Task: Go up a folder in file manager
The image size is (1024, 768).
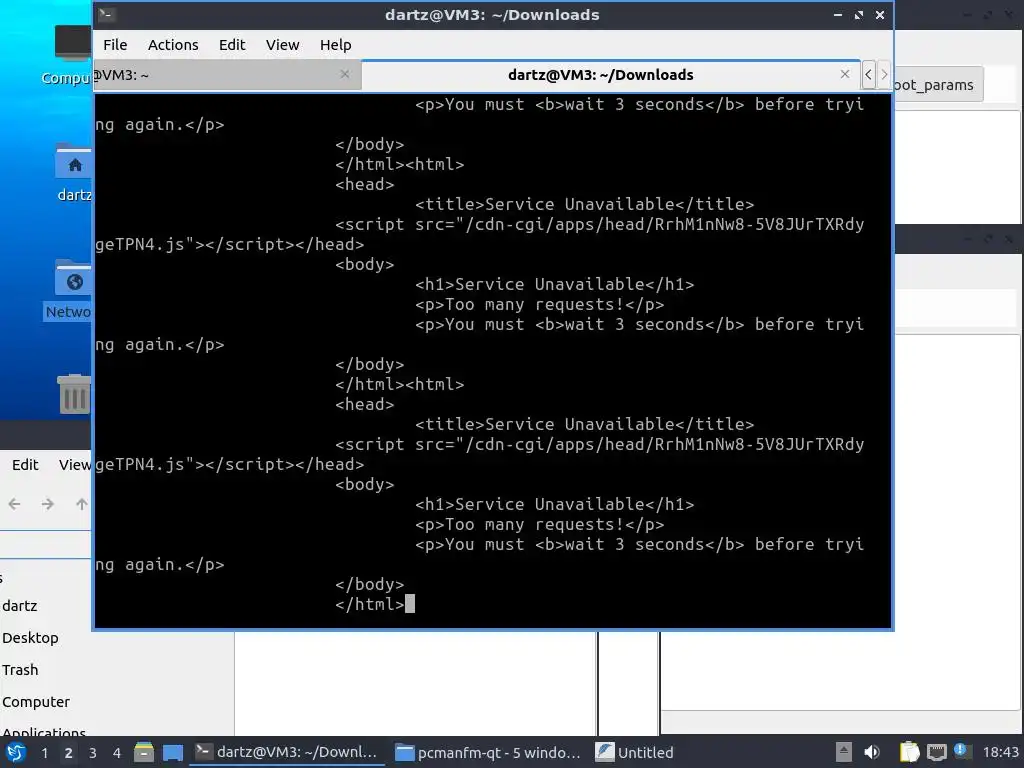Action: pos(82,504)
